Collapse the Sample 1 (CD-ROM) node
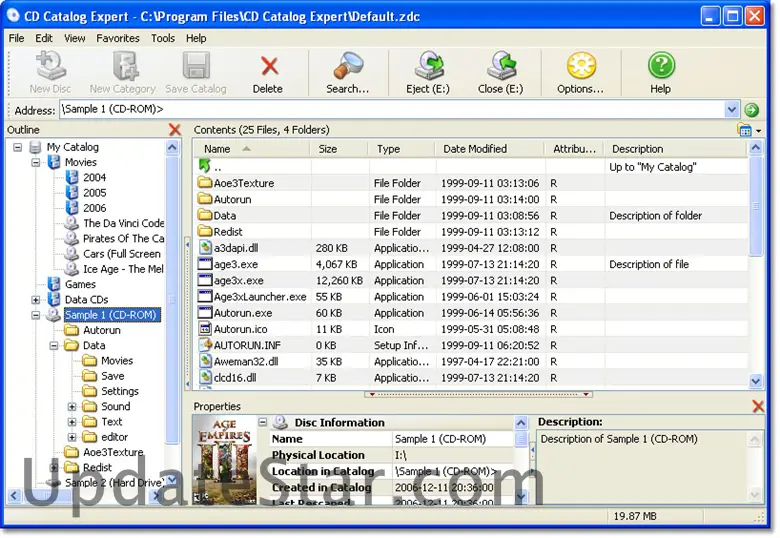Image resolution: width=780 pixels, height=538 pixels. tap(35, 315)
